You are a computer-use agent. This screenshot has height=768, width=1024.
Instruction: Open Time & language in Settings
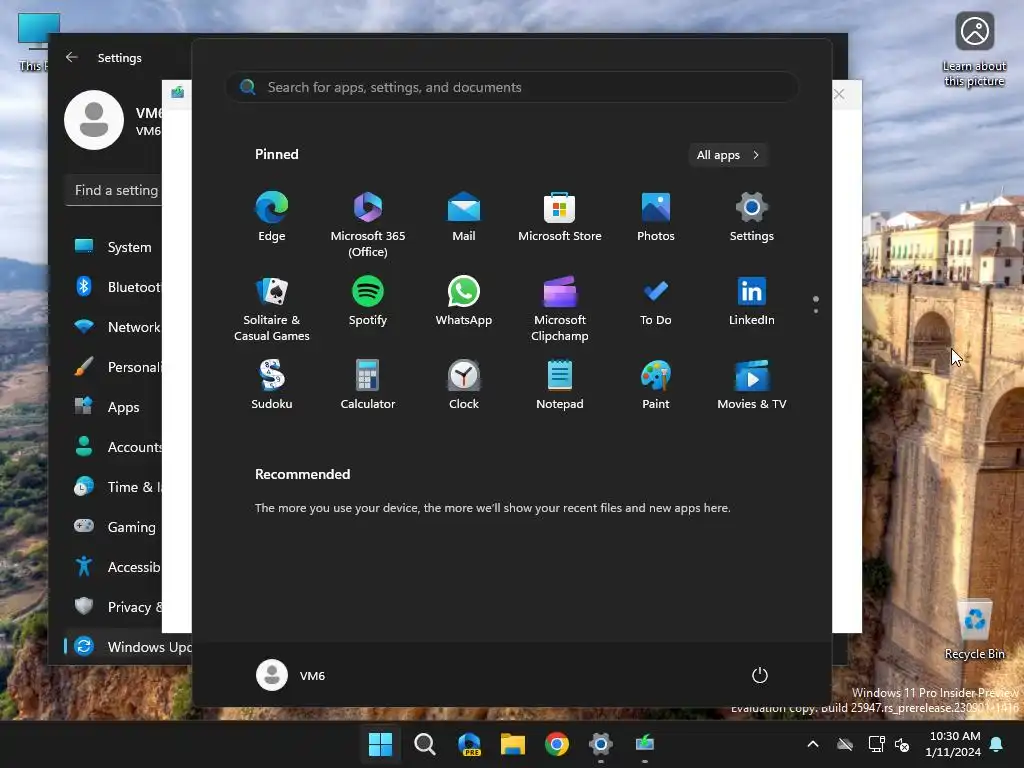[x=114, y=487]
